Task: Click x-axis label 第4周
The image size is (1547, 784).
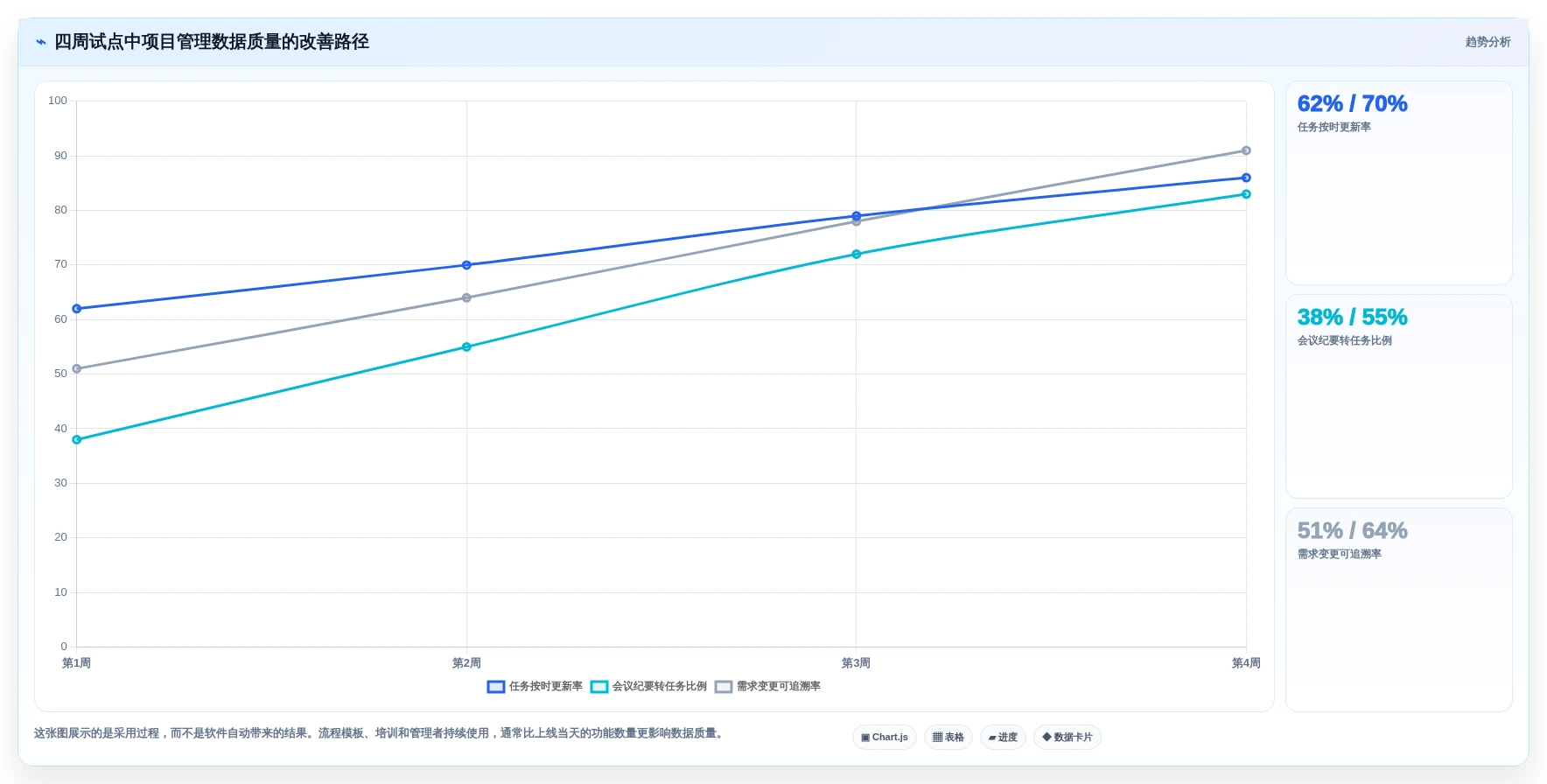Action: pos(1246,663)
